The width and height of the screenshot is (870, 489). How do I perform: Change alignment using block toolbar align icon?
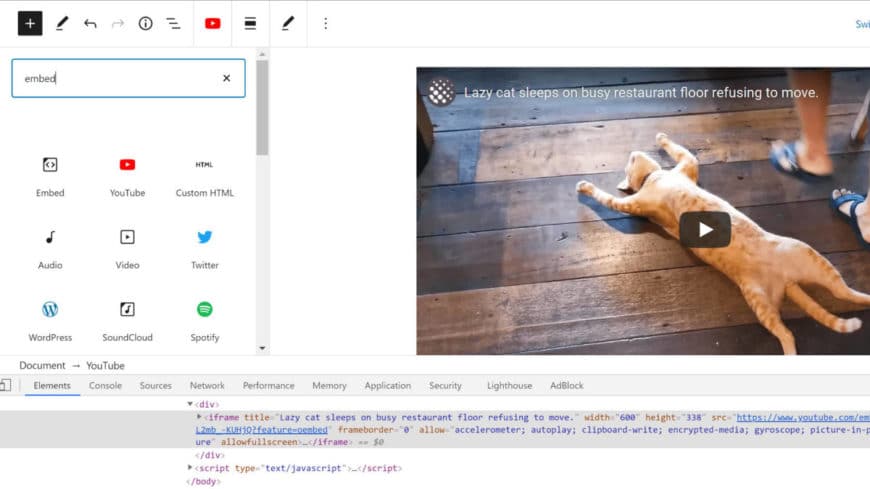(x=250, y=23)
